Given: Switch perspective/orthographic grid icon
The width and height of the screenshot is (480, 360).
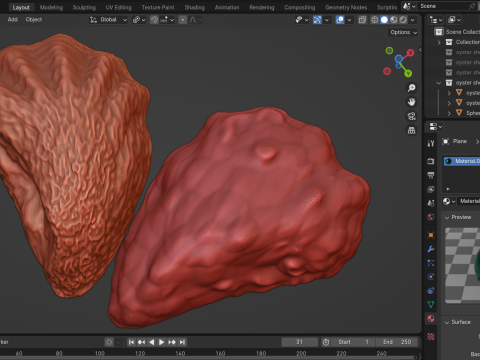Looking at the screenshot, I should [412, 130].
